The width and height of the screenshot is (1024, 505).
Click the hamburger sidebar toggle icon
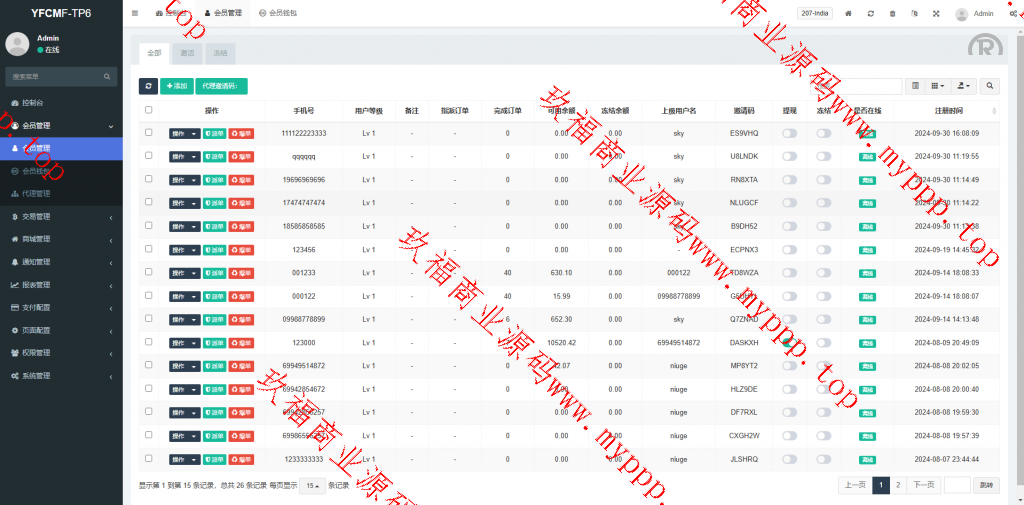coord(135,14)
